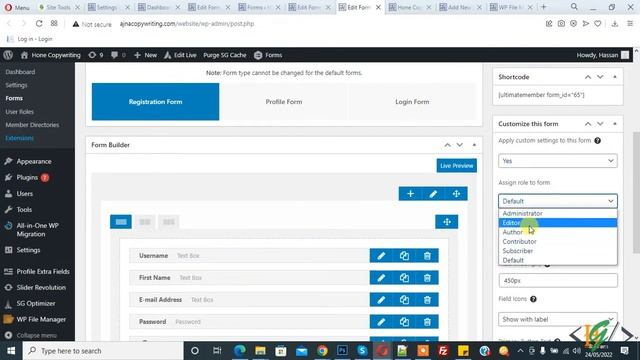
Task: Open Plugins menu in sidebar
Action: click(27, 178)
